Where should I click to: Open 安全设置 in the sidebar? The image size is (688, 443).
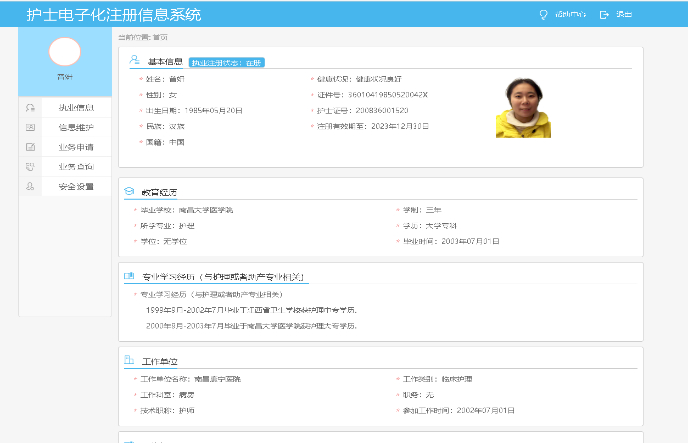tap(76, 186)
